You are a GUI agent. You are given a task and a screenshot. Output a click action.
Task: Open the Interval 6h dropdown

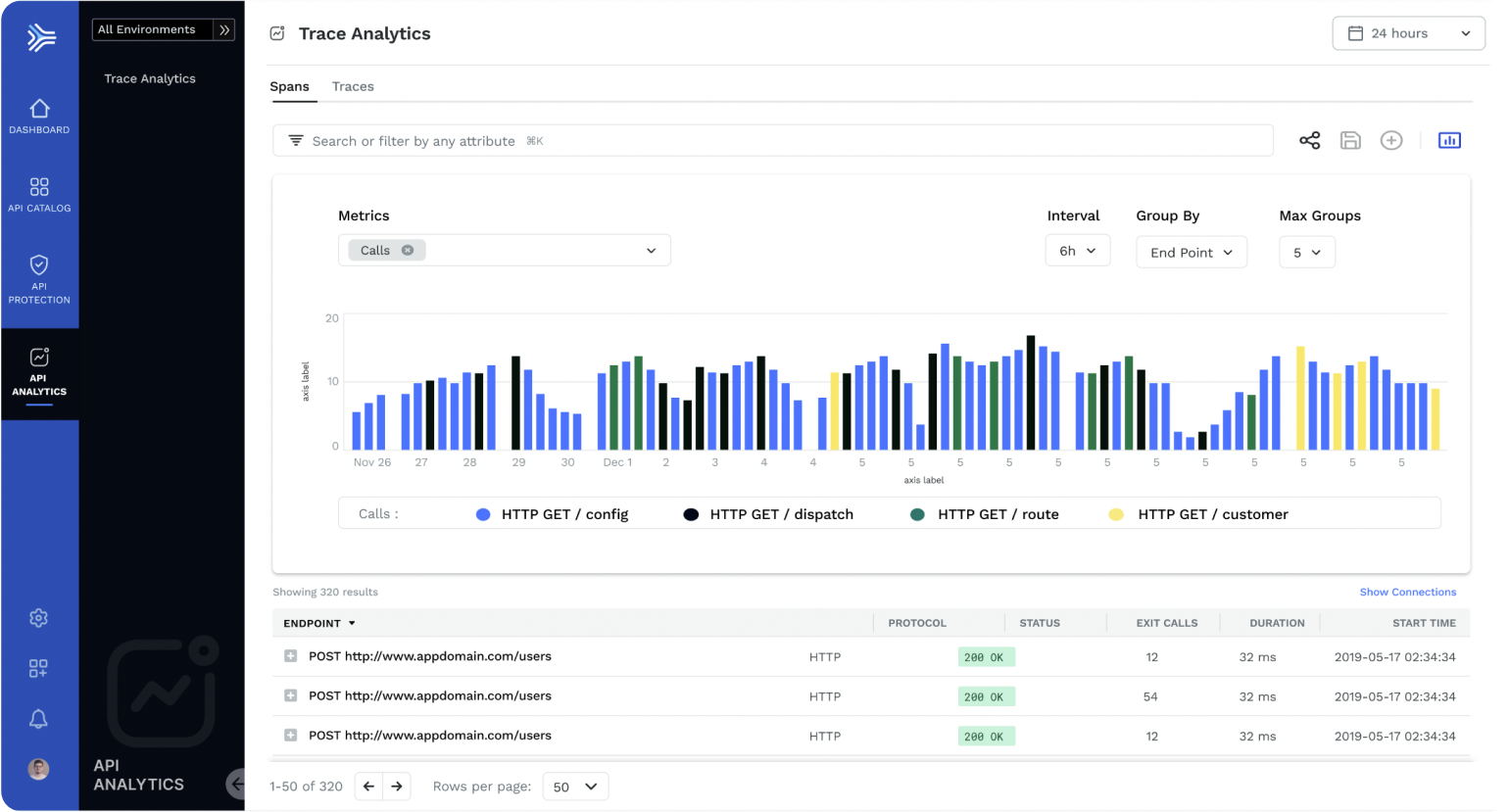1077,251
